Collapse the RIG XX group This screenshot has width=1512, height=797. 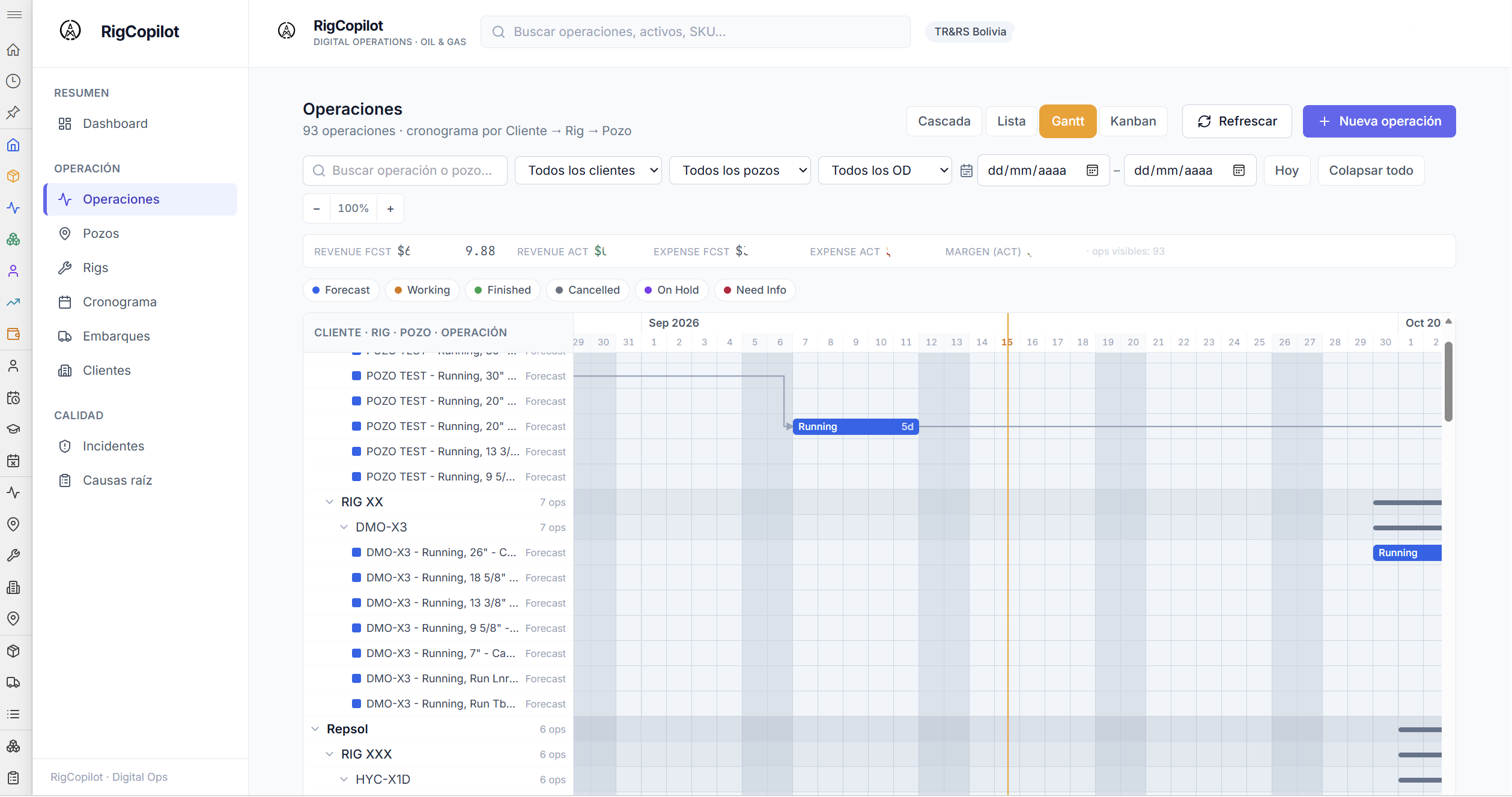[329, 502]
